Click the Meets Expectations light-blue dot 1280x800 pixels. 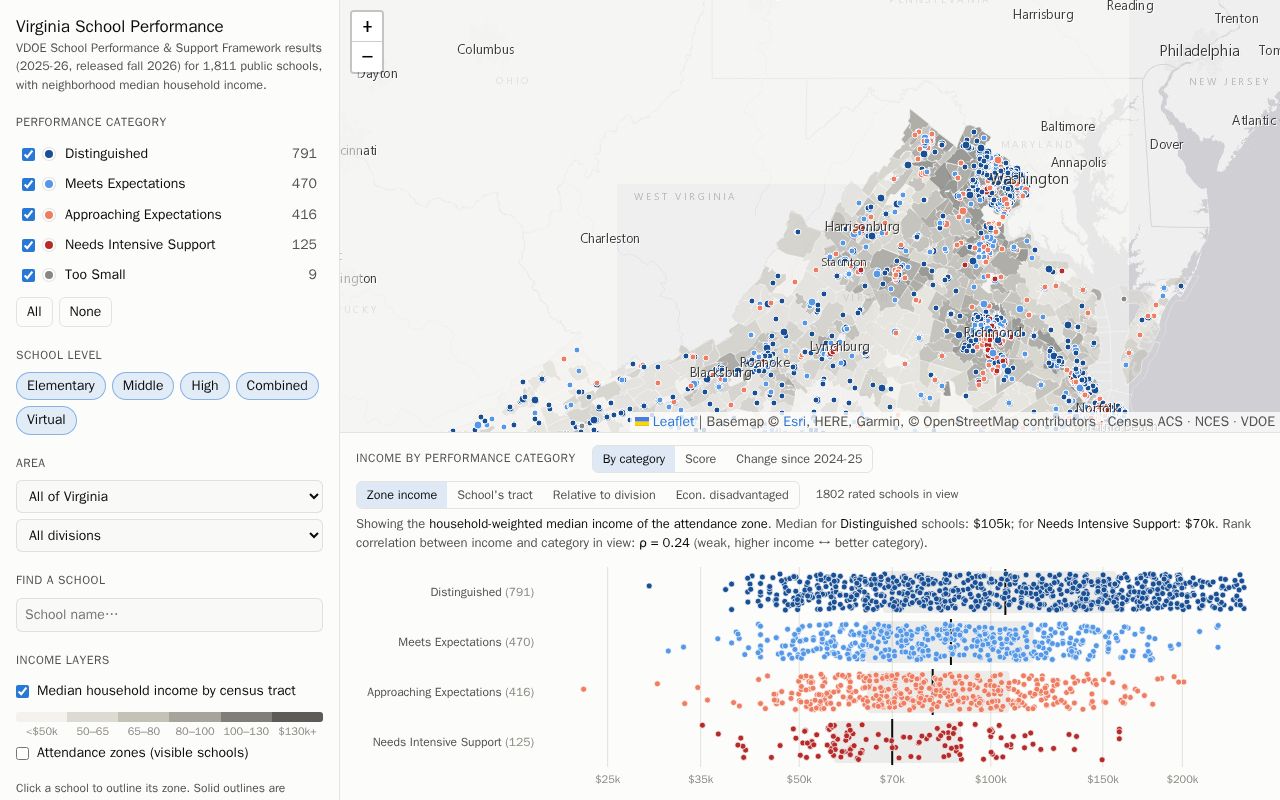click(x=49, y=184)
